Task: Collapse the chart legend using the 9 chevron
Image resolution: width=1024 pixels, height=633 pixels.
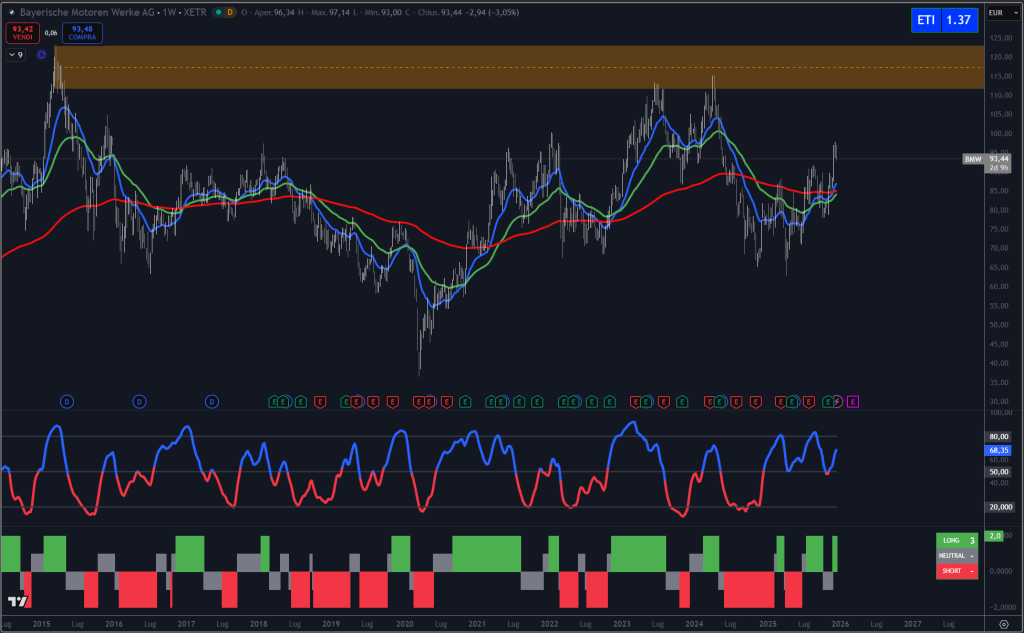Action: (x=16, y=54)
